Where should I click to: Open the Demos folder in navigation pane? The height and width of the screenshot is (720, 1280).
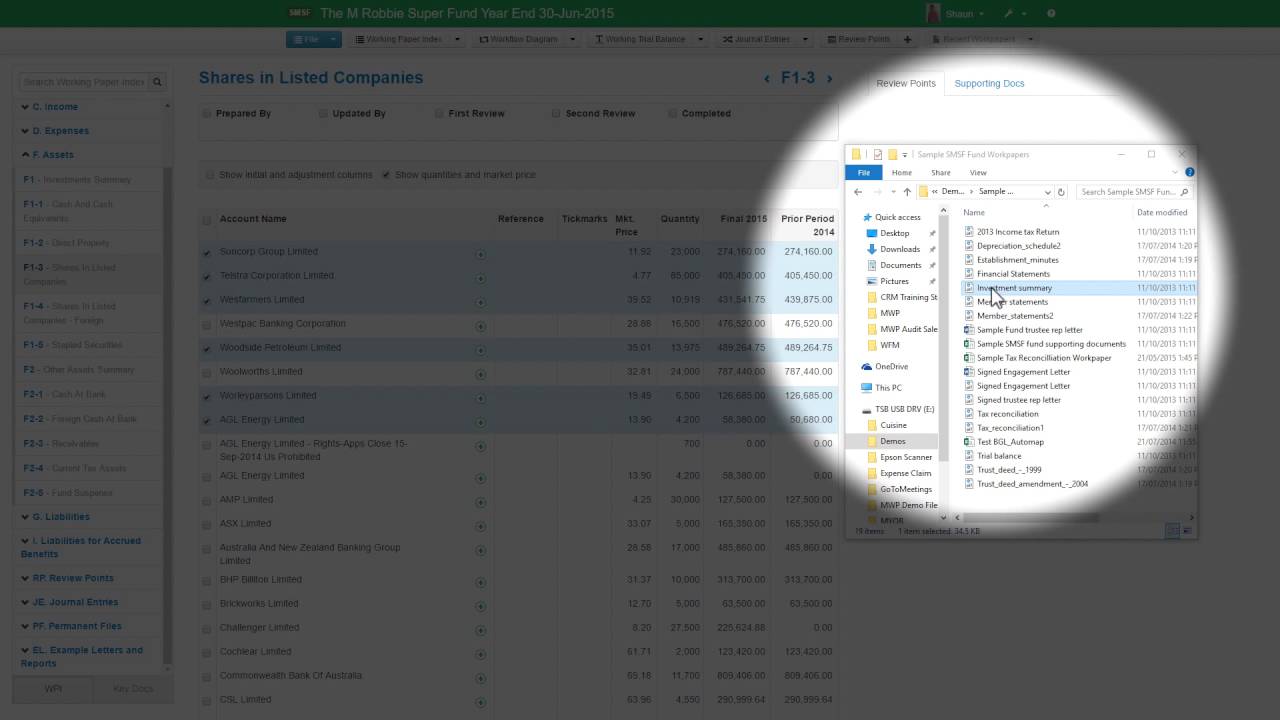[x=893, y=441]
